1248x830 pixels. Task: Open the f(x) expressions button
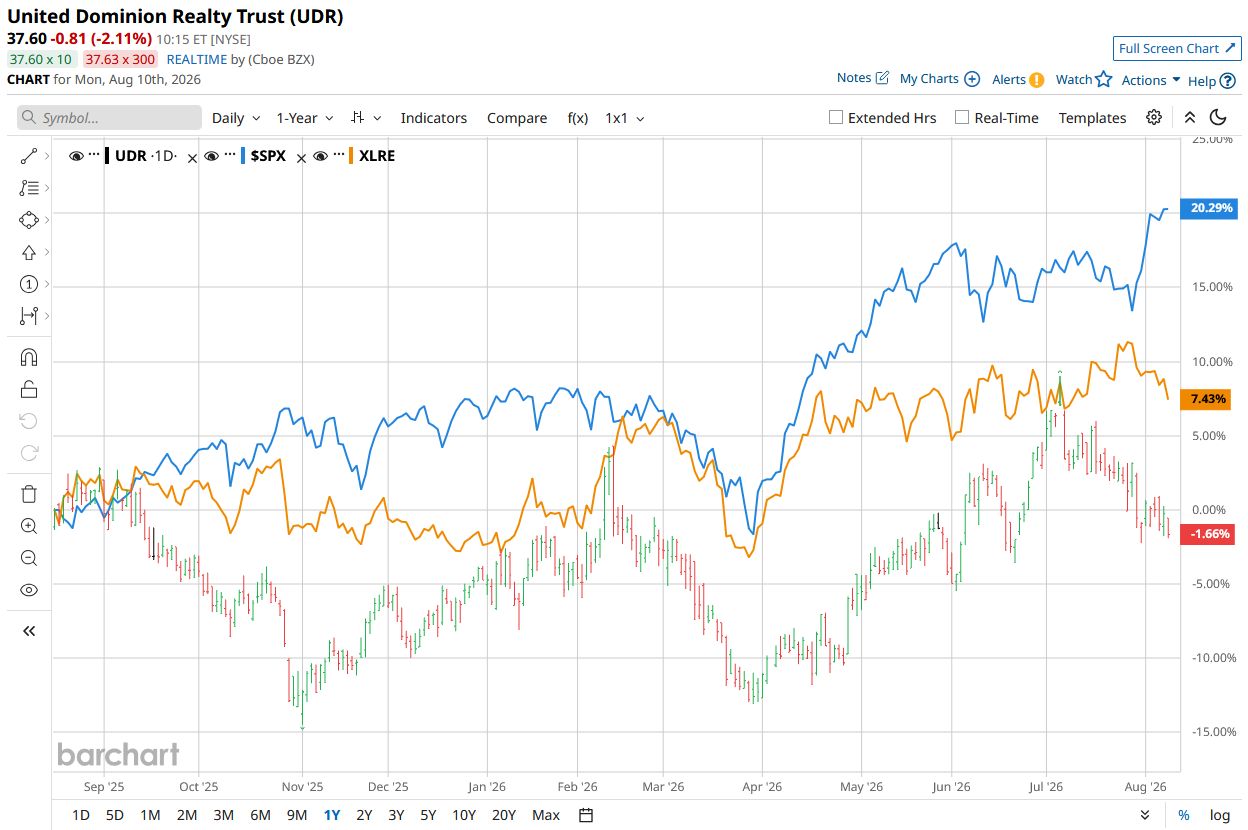click(x=578, y=118)
